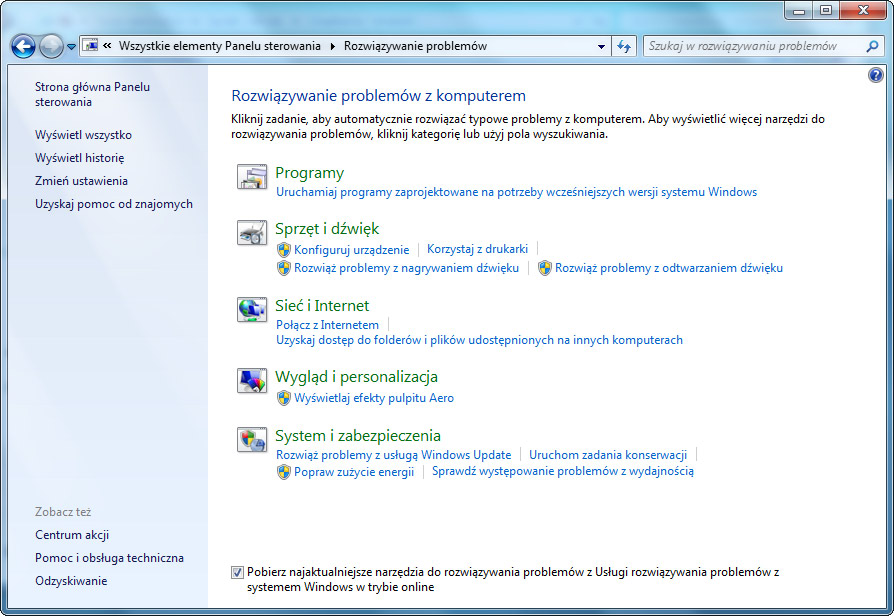The height and width of the screenshot is (616, 894).
Task: Click 'Rozwiąż problemy z odtwarzaniem dźwięku'
Action: click(669, 268)
